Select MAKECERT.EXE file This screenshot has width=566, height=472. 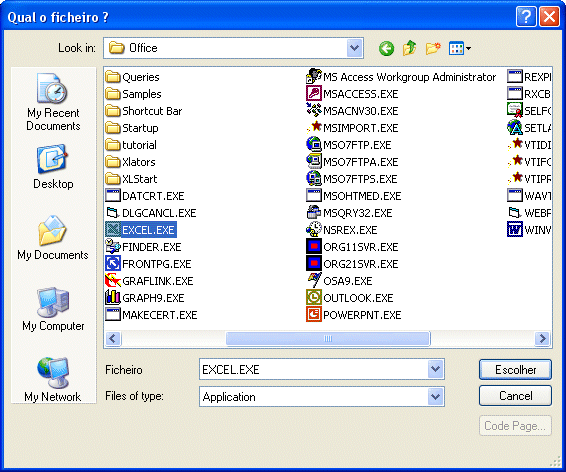pyautogui.click(x=151, y=315)
